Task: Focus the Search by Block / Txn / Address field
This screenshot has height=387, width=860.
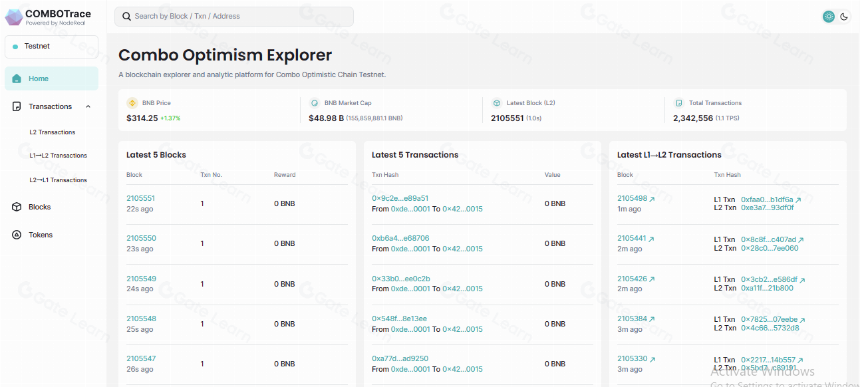Action: pos(234,16)
